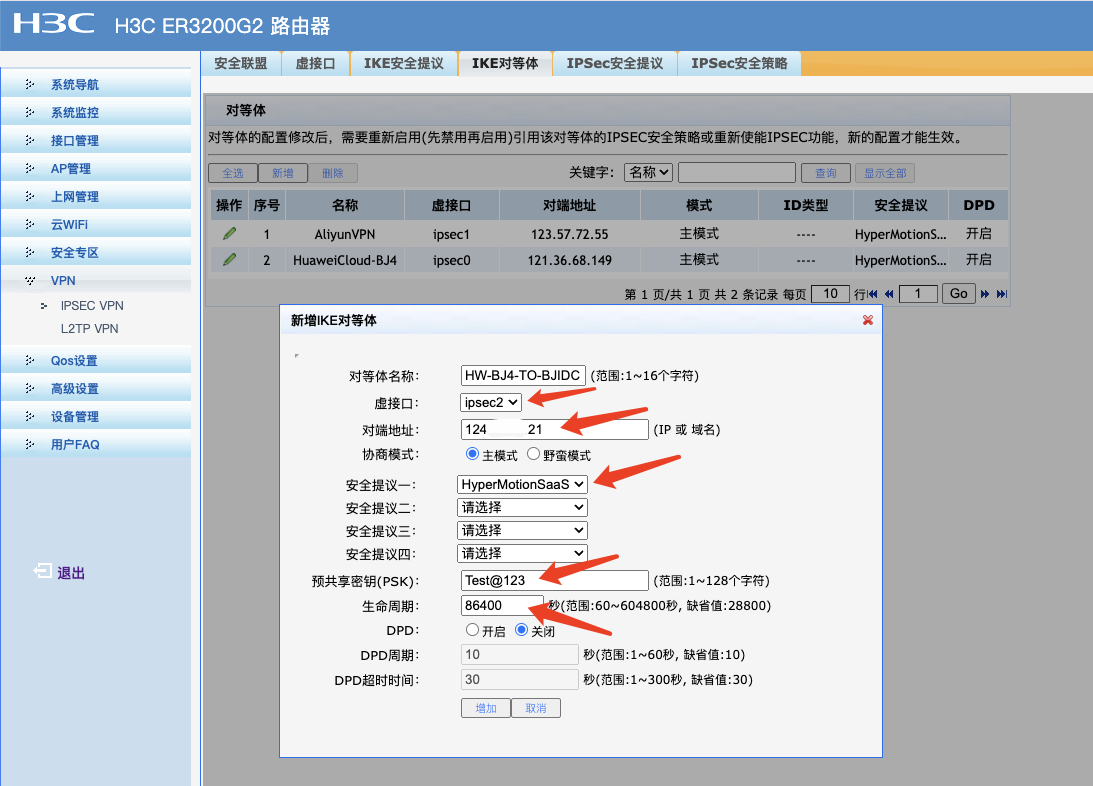Image resolution: width=1093 pixels, height=786 pixels.
Task: Select DPD 关闭 radio
Action: (521, 630)
